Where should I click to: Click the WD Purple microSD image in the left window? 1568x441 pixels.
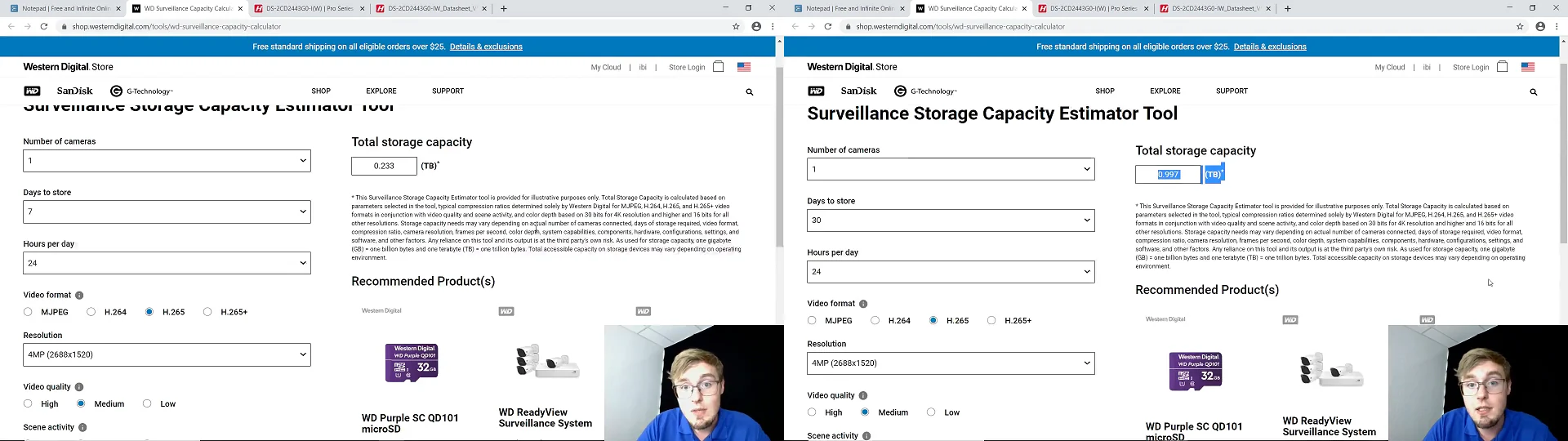point(412,363)
